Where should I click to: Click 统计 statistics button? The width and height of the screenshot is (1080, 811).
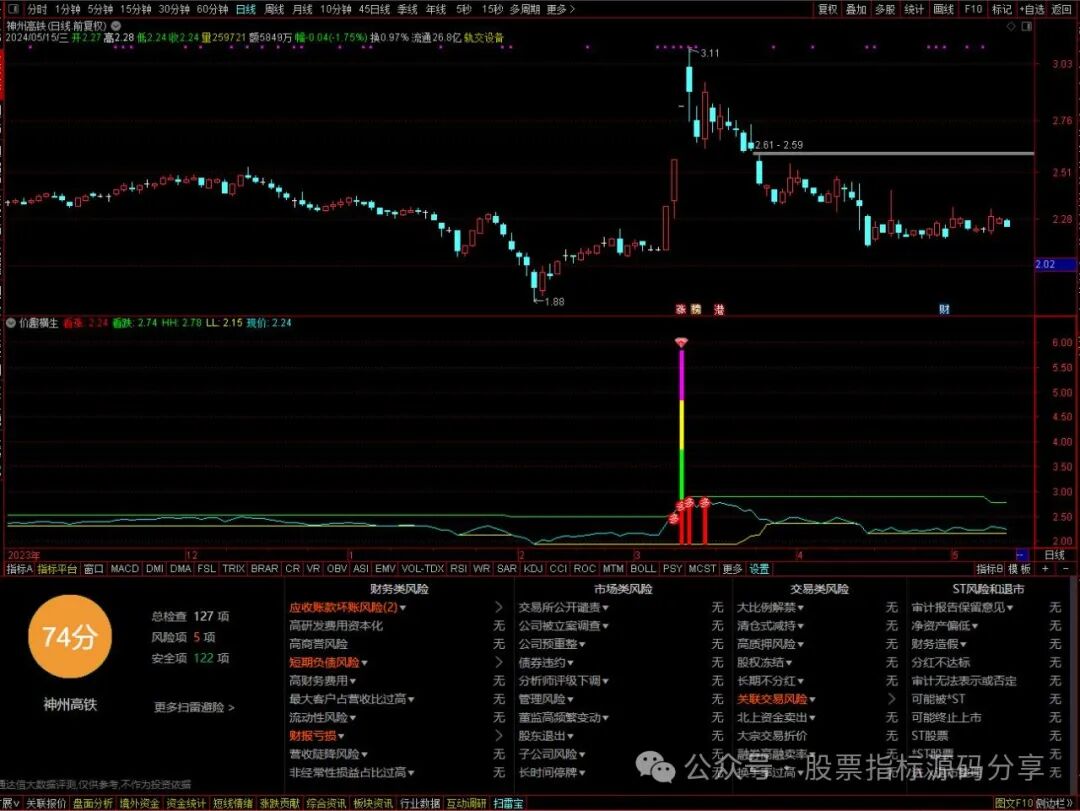(914, 9)
